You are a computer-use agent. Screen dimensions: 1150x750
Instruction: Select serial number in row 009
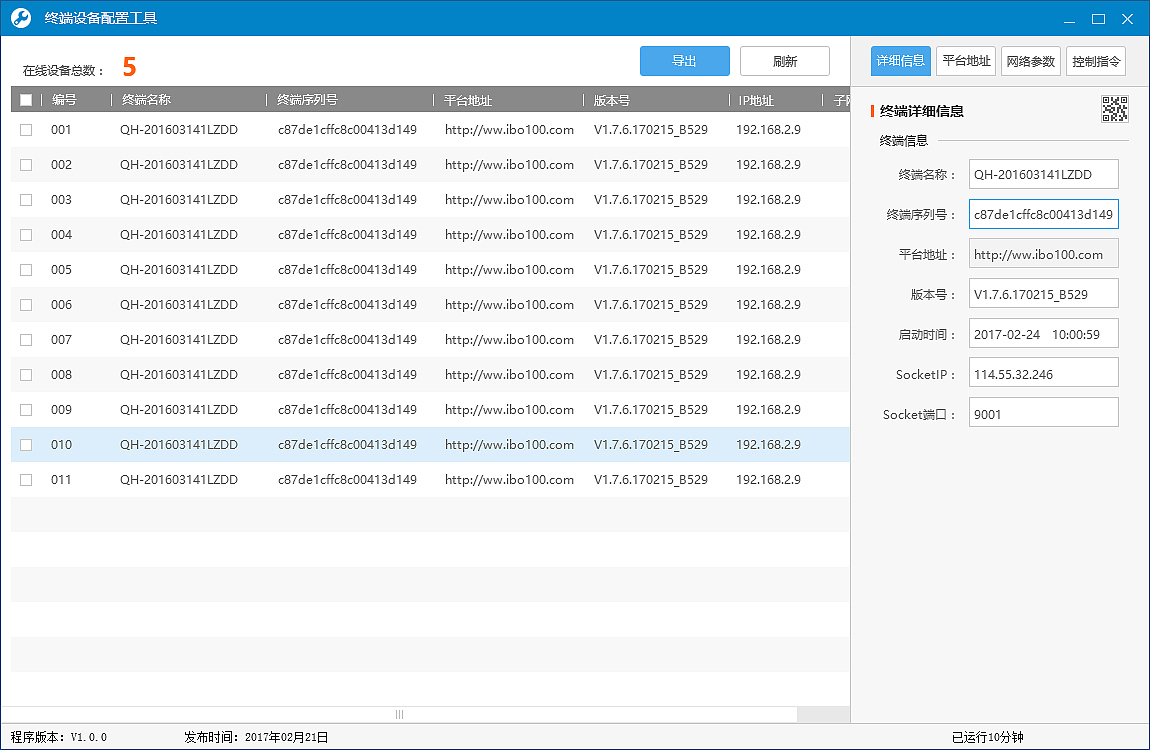tap(347, 410)
